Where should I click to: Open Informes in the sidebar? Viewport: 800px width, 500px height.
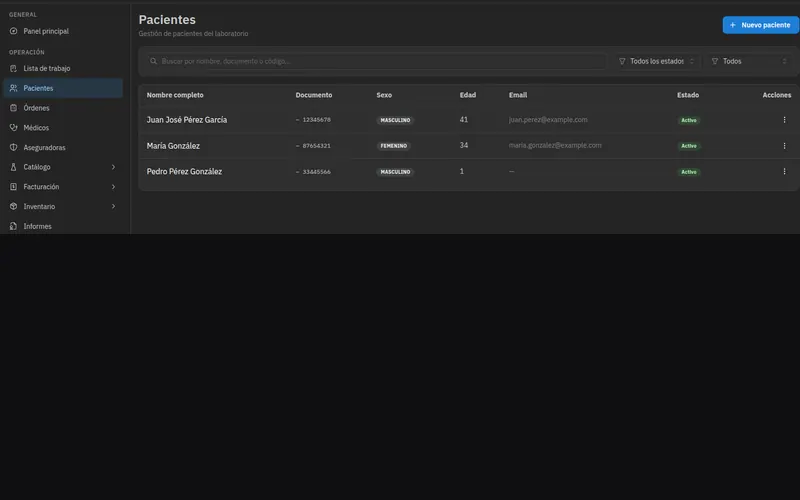click(x=63, y=226)
